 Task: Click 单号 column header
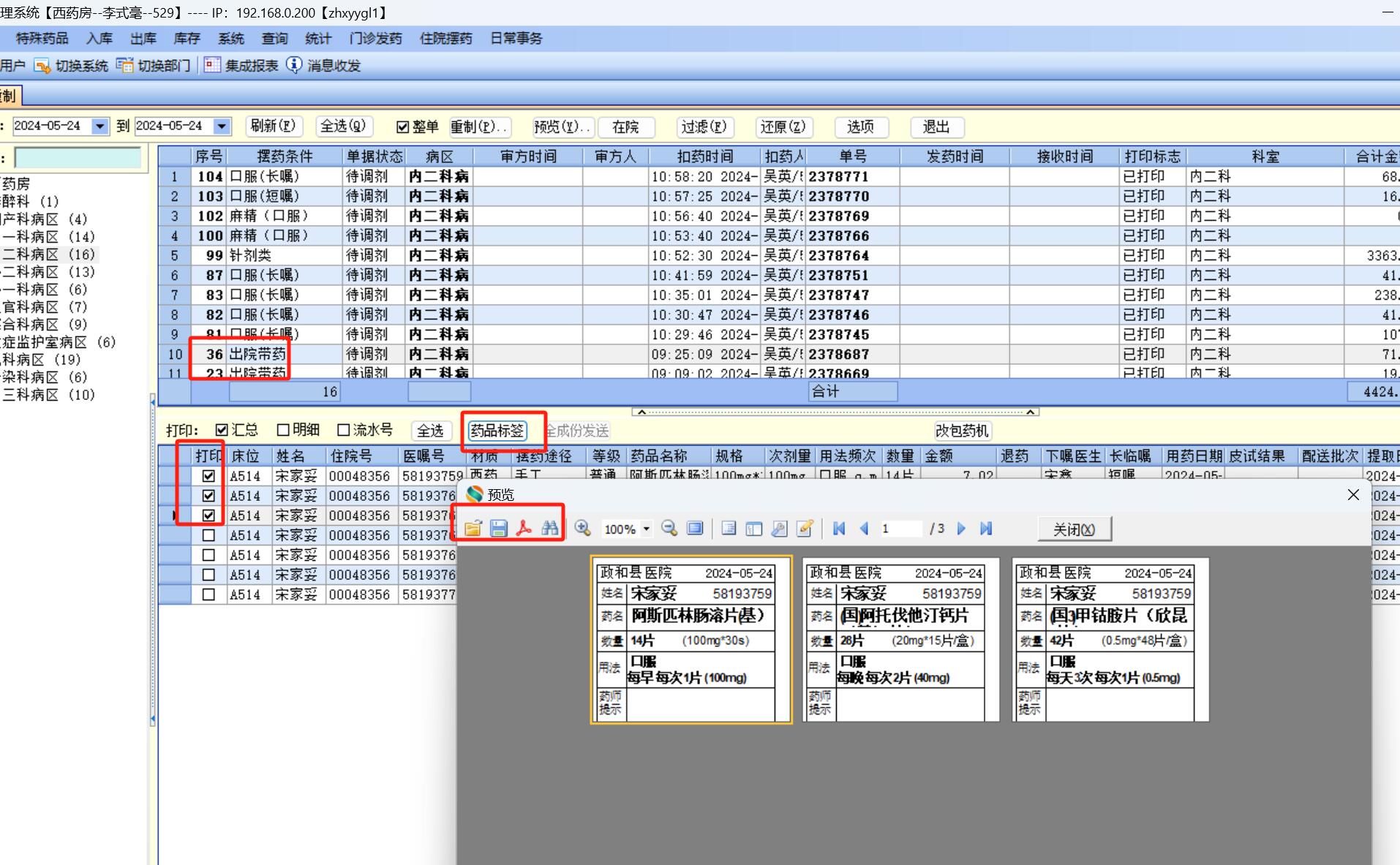tap(853, 156)
